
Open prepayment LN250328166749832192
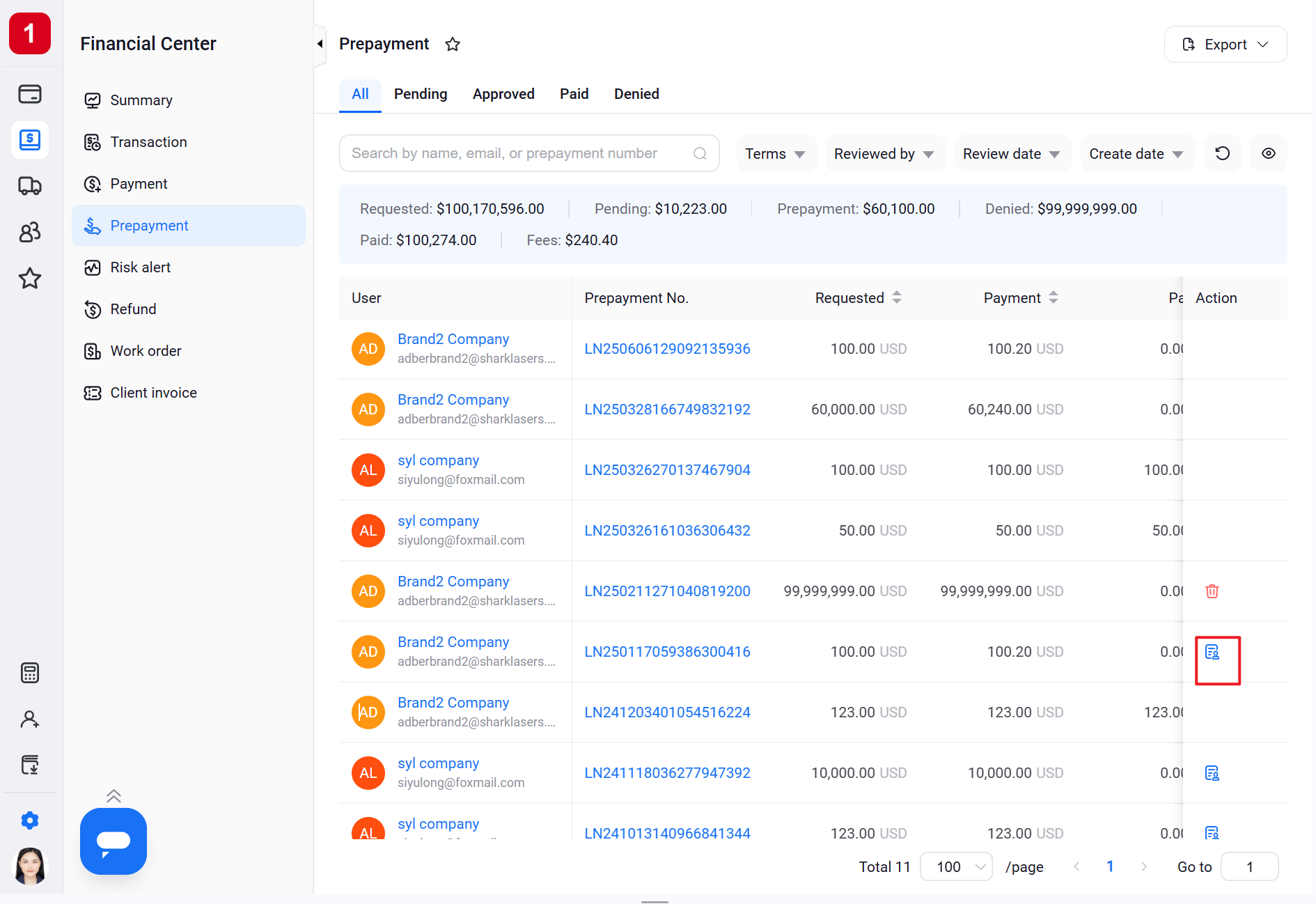click(x=667, y=410)
